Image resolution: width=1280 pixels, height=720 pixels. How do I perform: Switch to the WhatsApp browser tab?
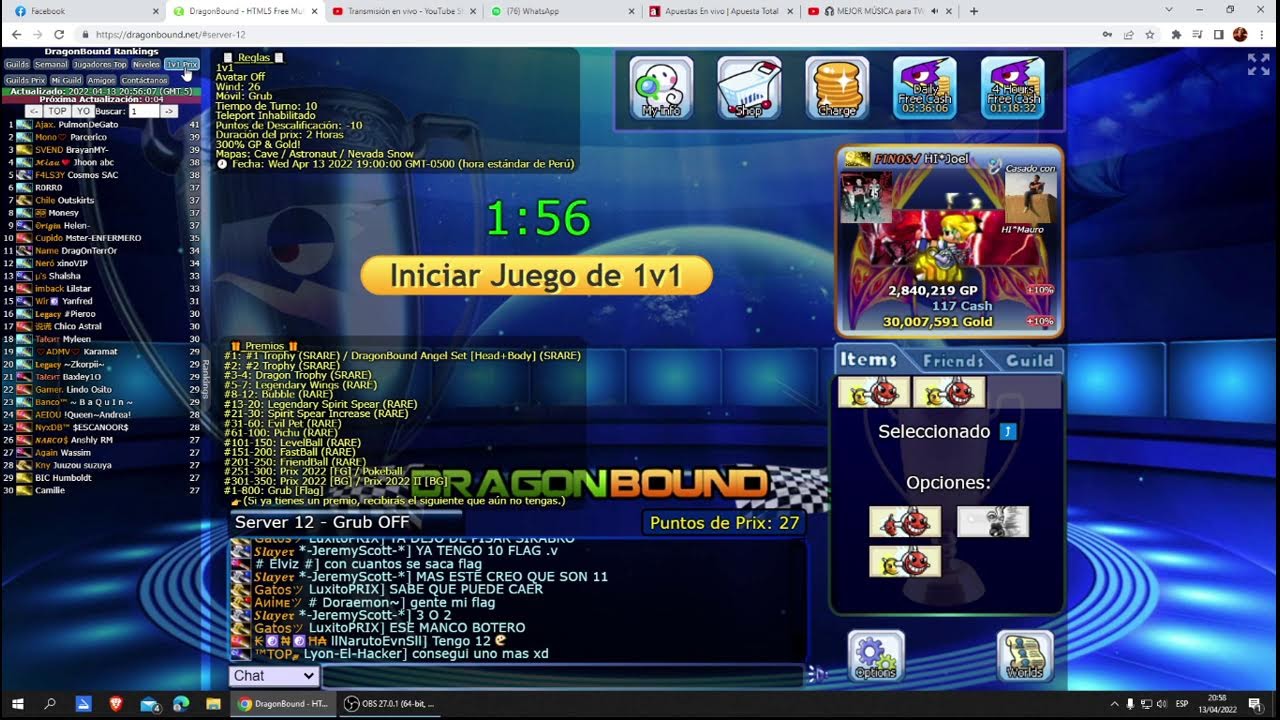coord(562,11)
